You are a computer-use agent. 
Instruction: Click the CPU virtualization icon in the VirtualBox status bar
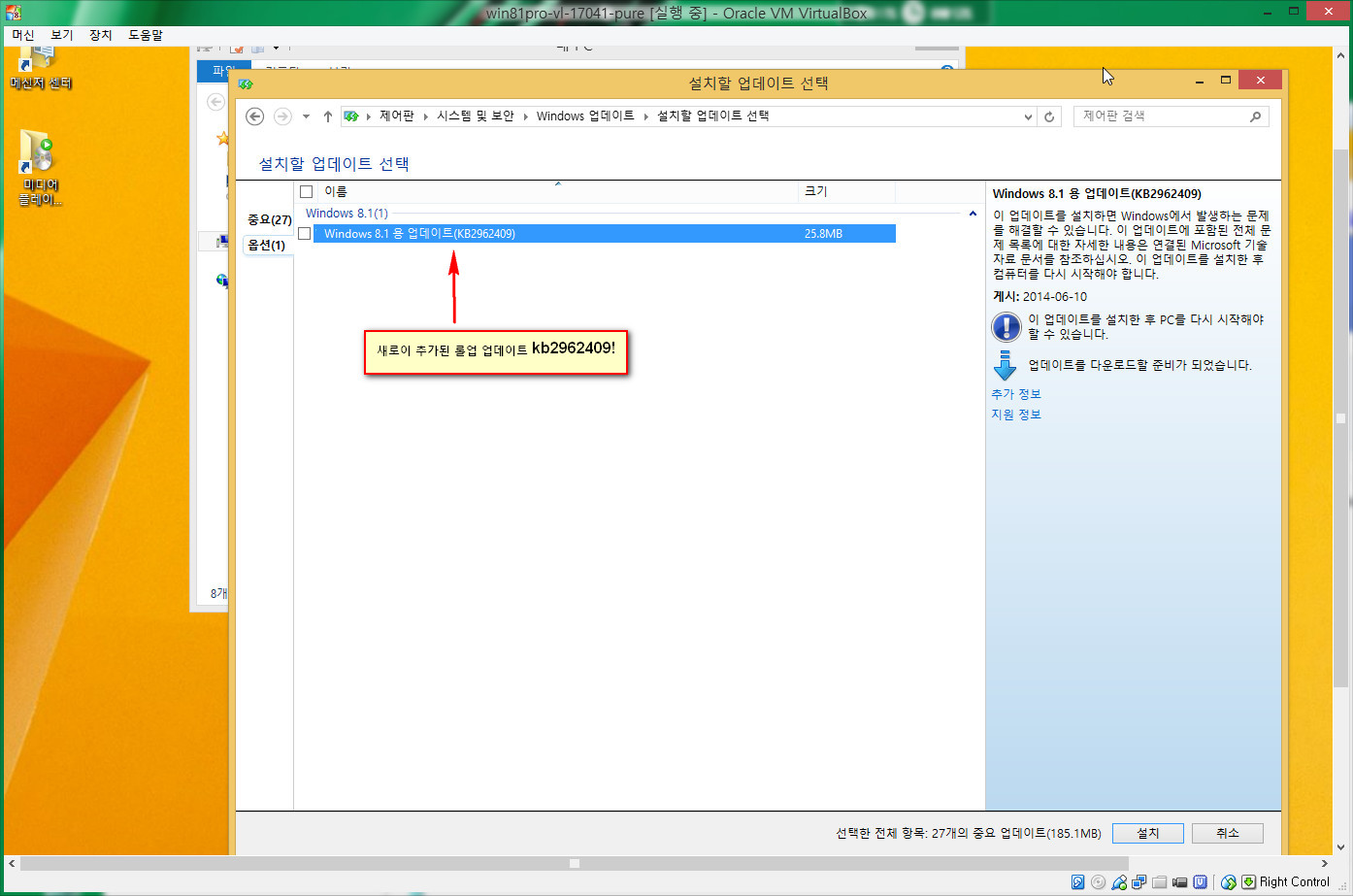1201,882
